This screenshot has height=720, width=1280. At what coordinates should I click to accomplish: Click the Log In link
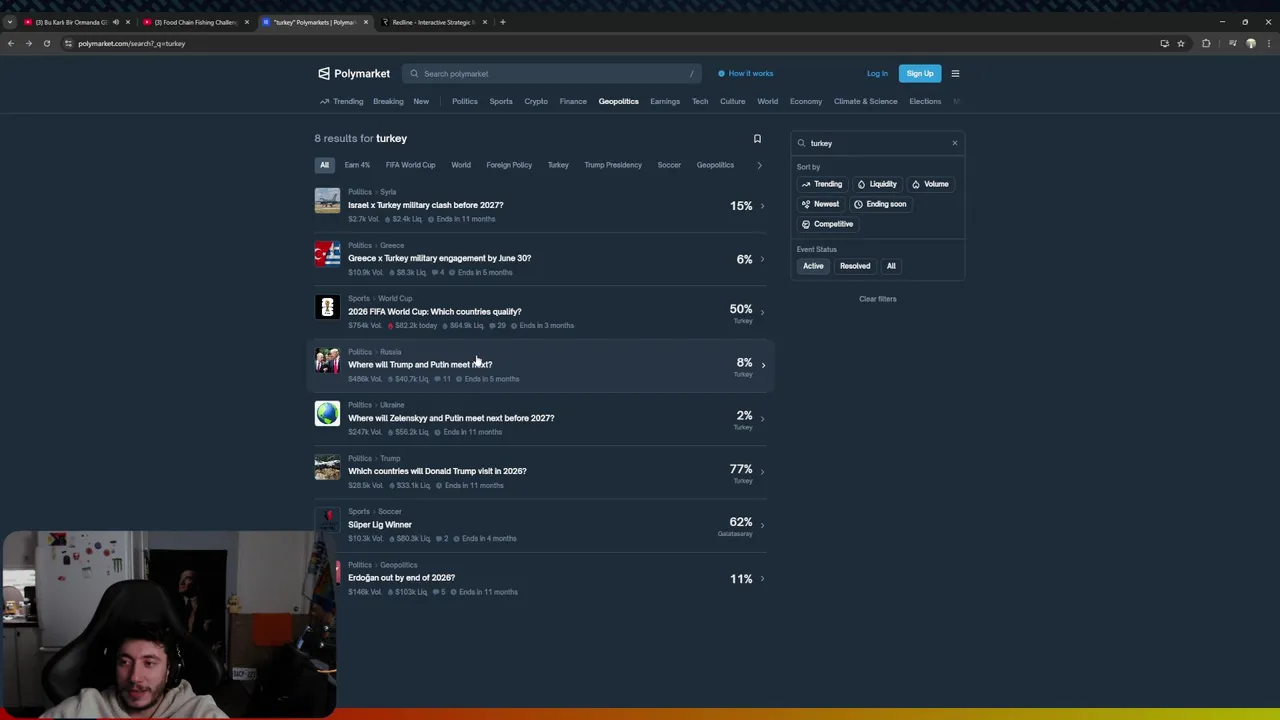877,73
